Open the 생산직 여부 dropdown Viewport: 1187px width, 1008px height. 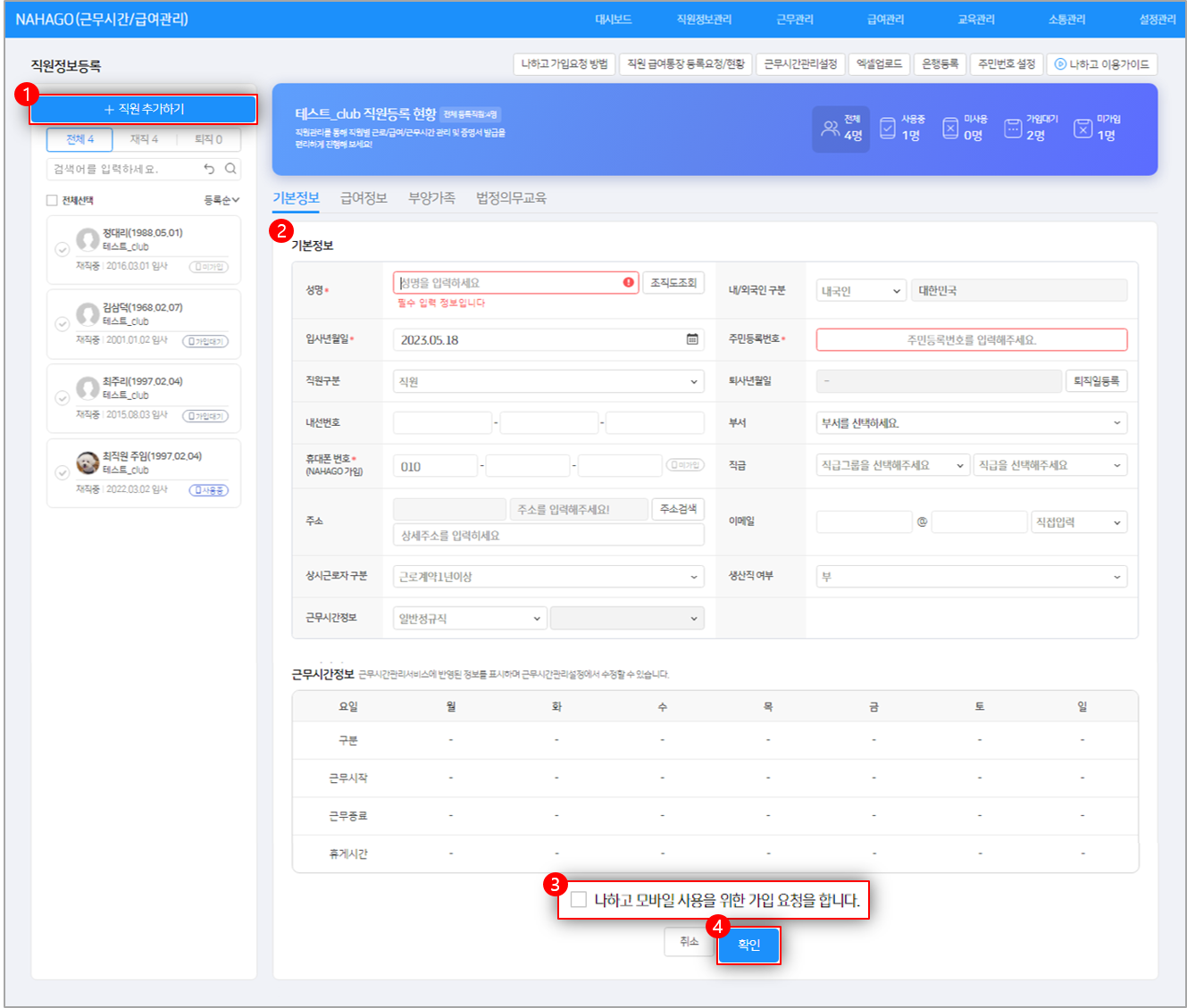(972, 577)
